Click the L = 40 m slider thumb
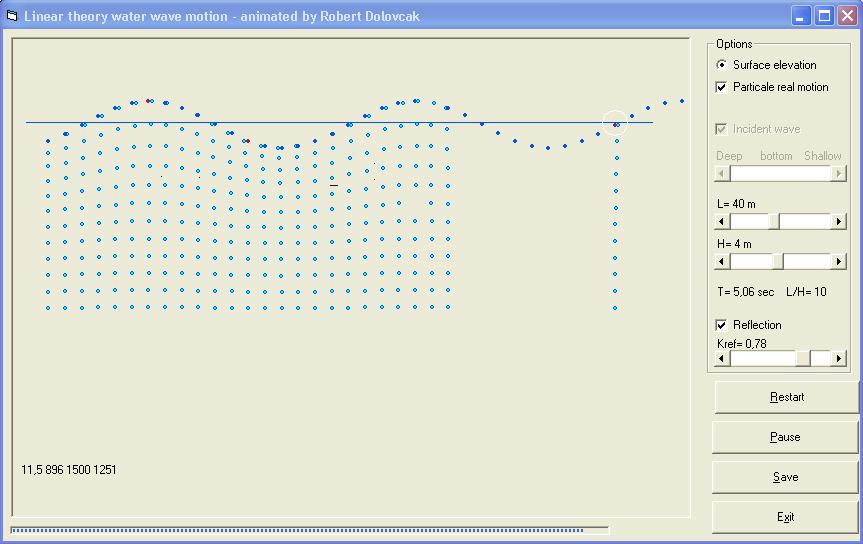 click(x=774, y=221)
